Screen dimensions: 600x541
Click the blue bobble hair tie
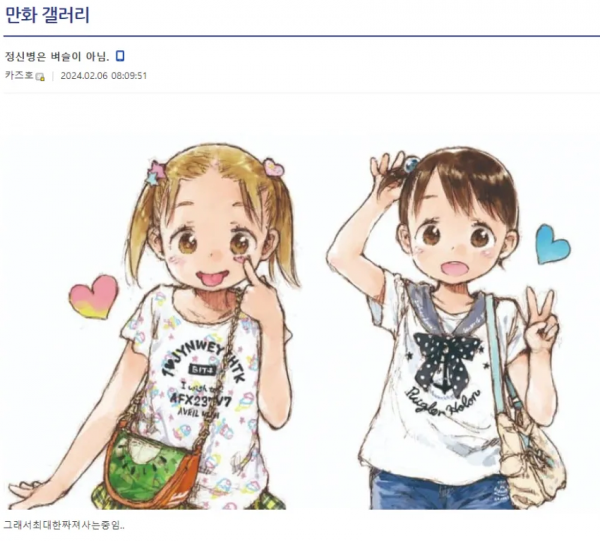coord(411,164)
